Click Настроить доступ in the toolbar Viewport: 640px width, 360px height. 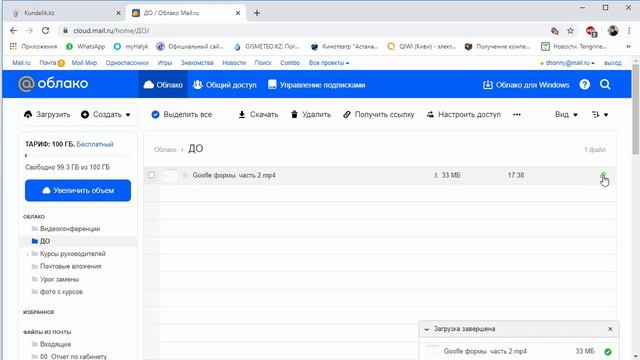[464, 115]
